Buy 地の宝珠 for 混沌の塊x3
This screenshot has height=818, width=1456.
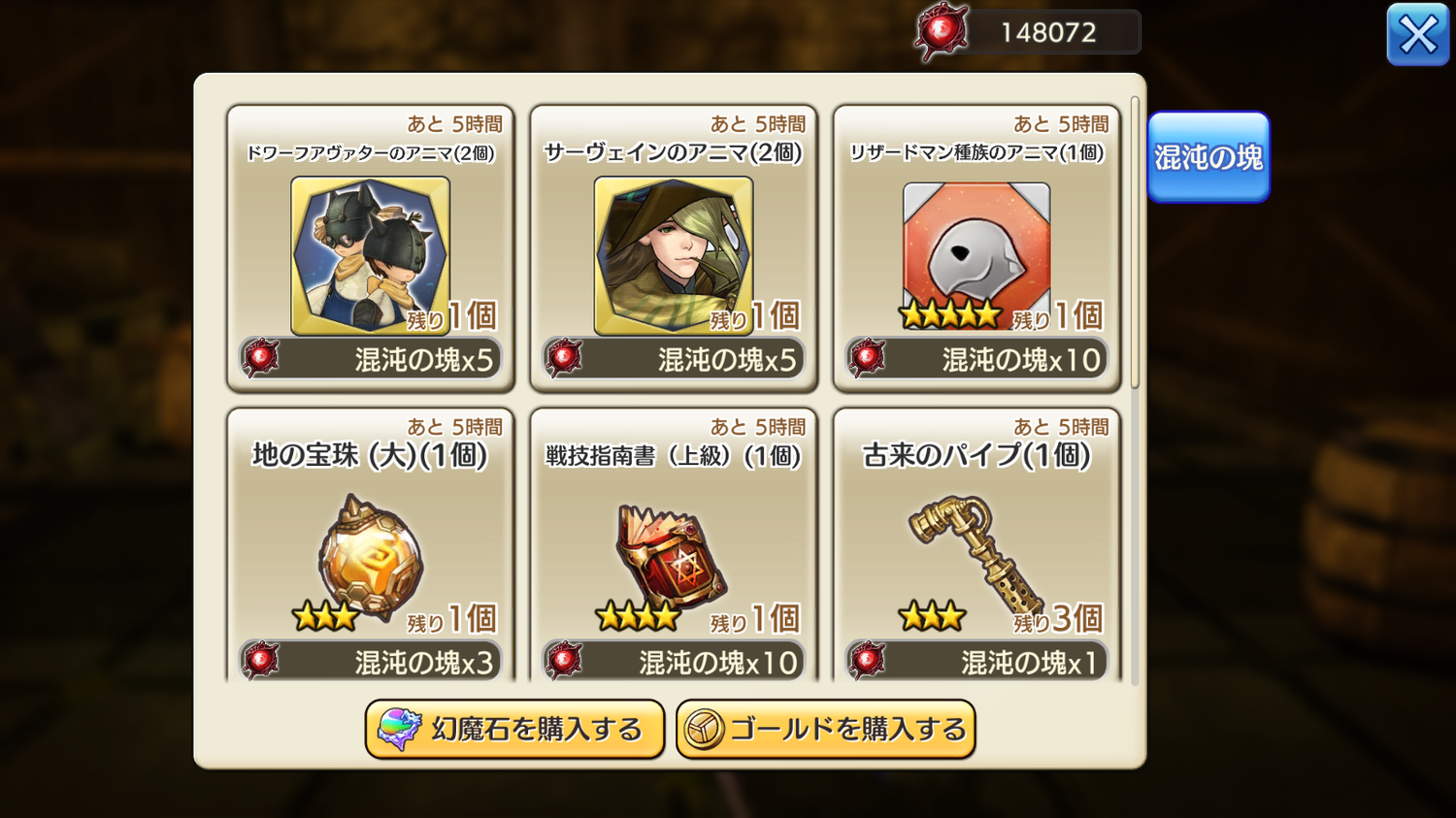[x=371, y=662]
